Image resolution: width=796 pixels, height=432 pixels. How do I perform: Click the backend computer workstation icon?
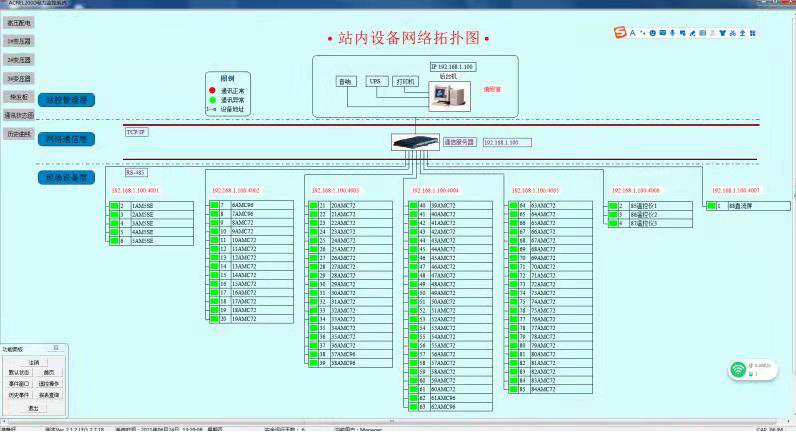450,96
